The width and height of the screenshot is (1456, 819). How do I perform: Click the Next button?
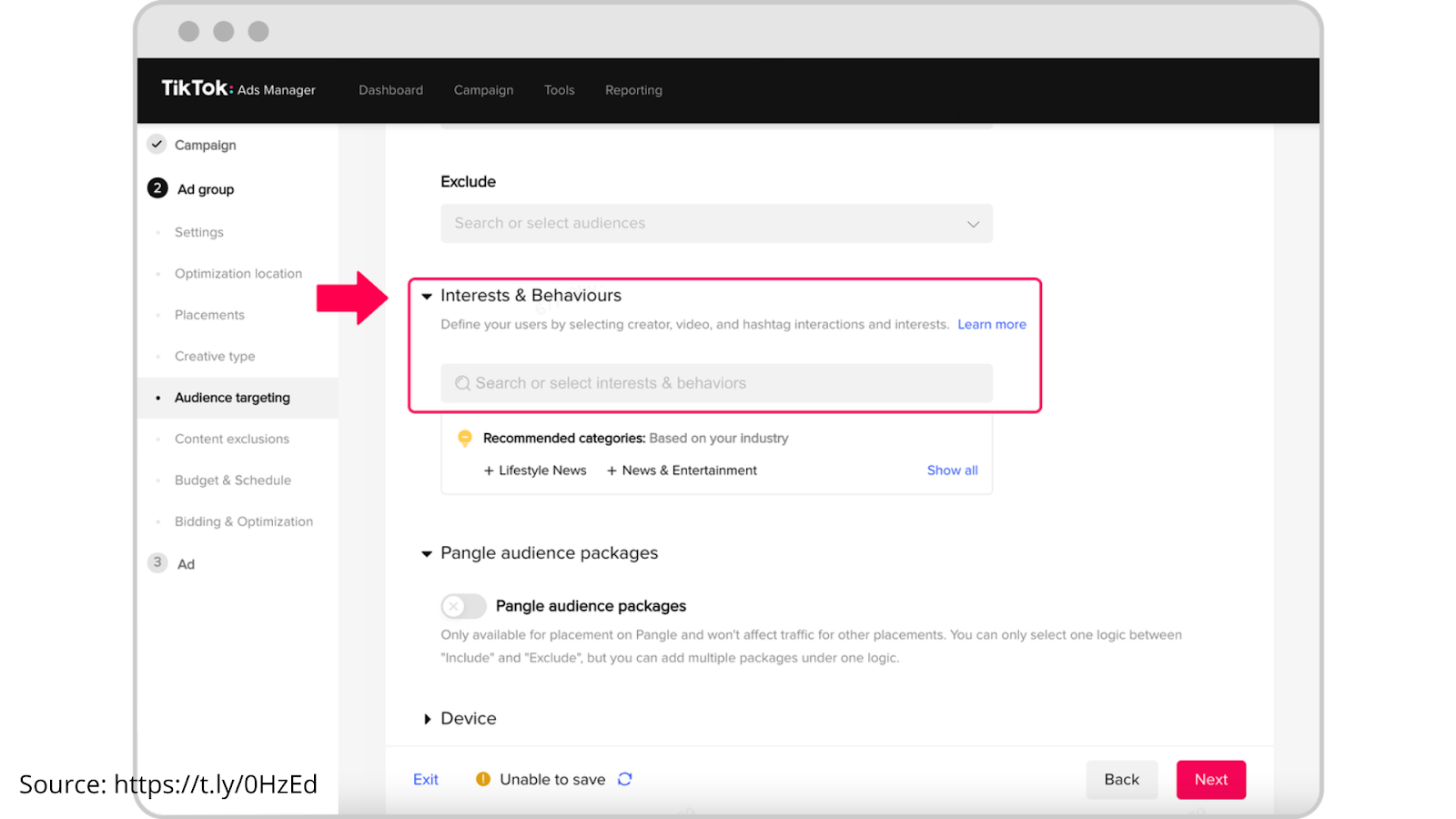1211,780
